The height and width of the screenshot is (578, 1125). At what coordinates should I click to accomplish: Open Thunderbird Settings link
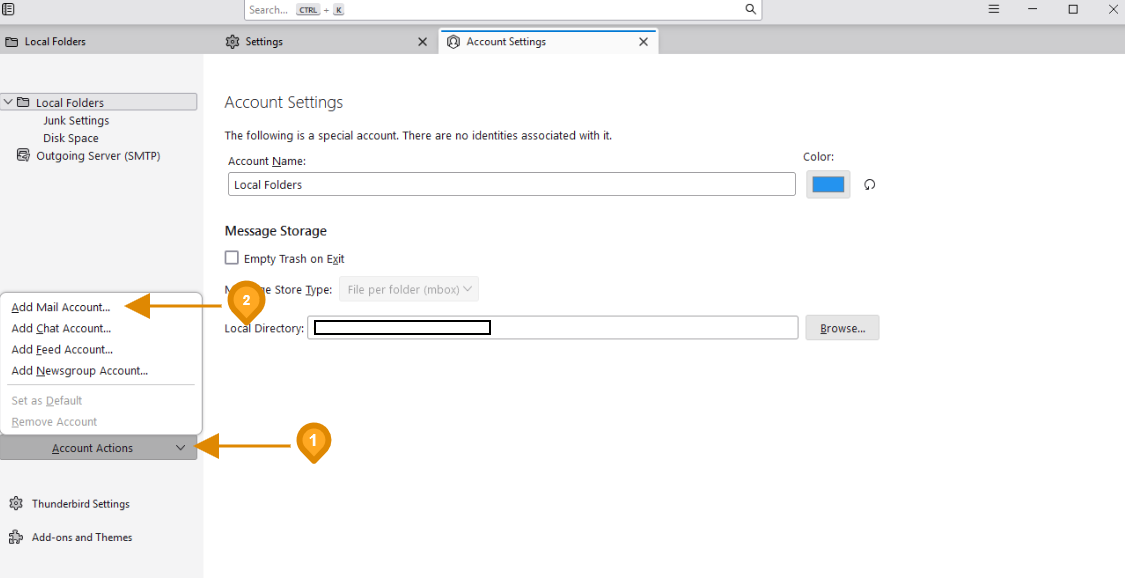(80, 503)
